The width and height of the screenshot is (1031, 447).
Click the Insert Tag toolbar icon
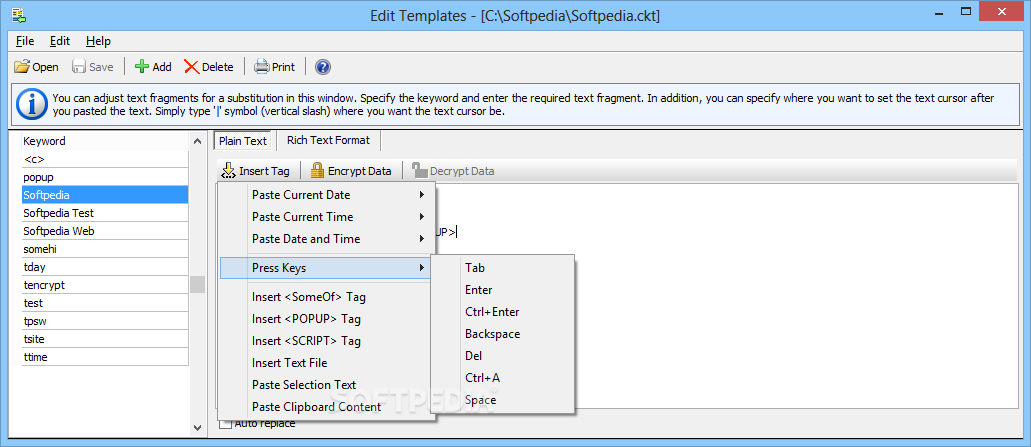point(229,171)
